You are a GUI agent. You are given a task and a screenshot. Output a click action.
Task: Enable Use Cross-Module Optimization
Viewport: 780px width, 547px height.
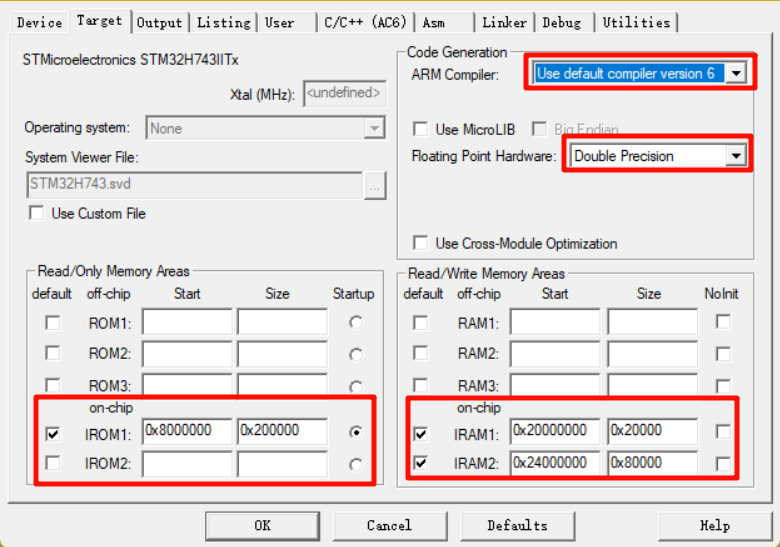[421, 243]
